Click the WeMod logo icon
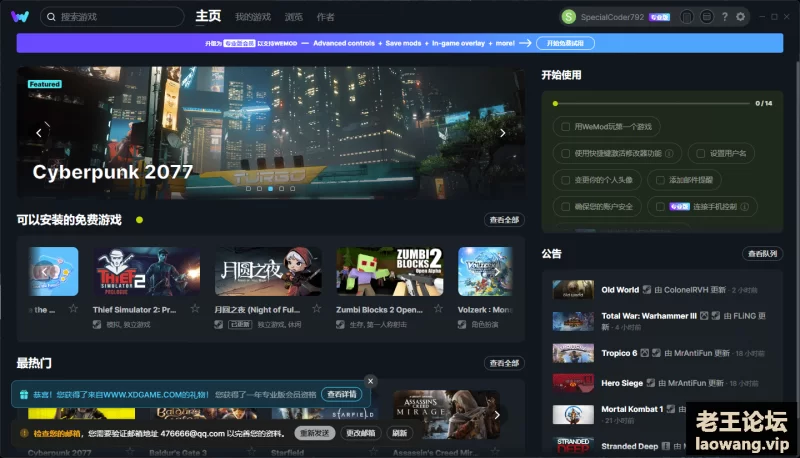Viewport: 800px width, 458px height. pos(20,17)
